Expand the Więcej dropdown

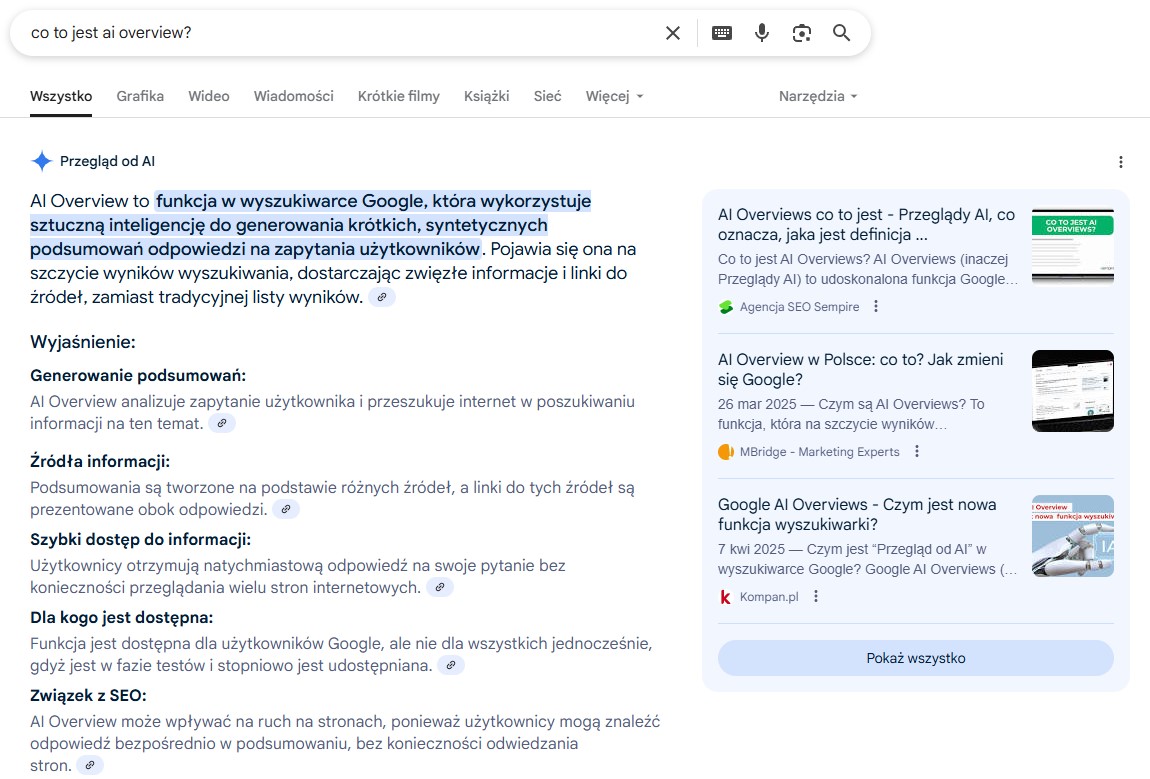tap(614, 96)
